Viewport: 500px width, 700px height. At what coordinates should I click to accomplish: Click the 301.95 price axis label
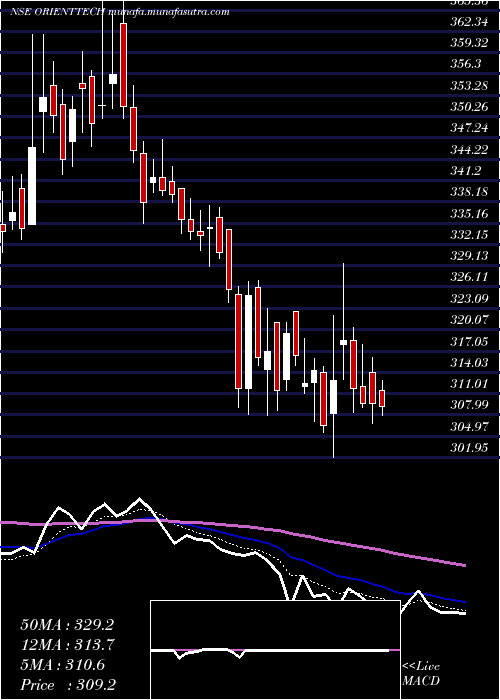(x=468, y=447)
